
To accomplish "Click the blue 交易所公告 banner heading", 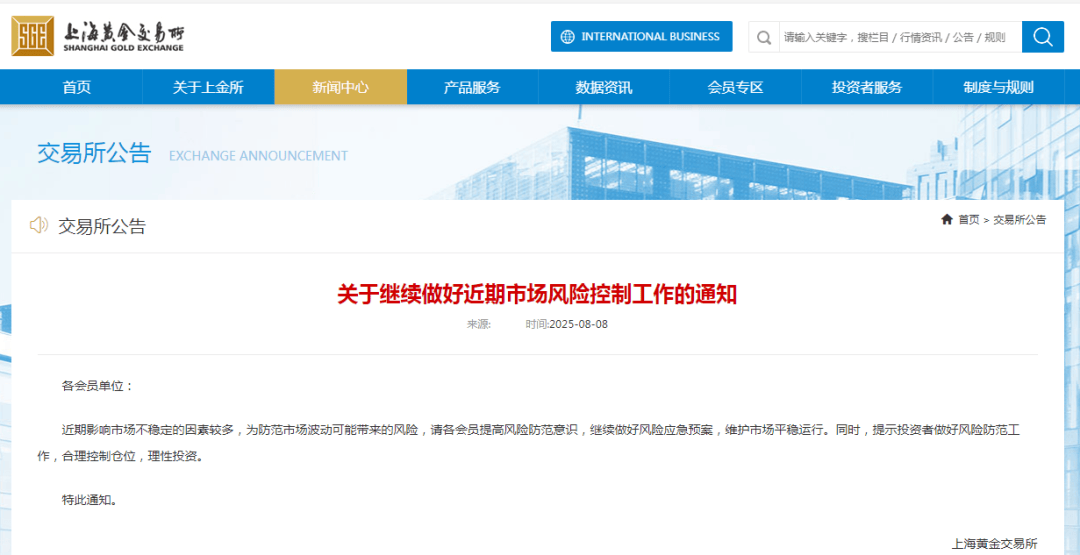I will click(94, 153).
